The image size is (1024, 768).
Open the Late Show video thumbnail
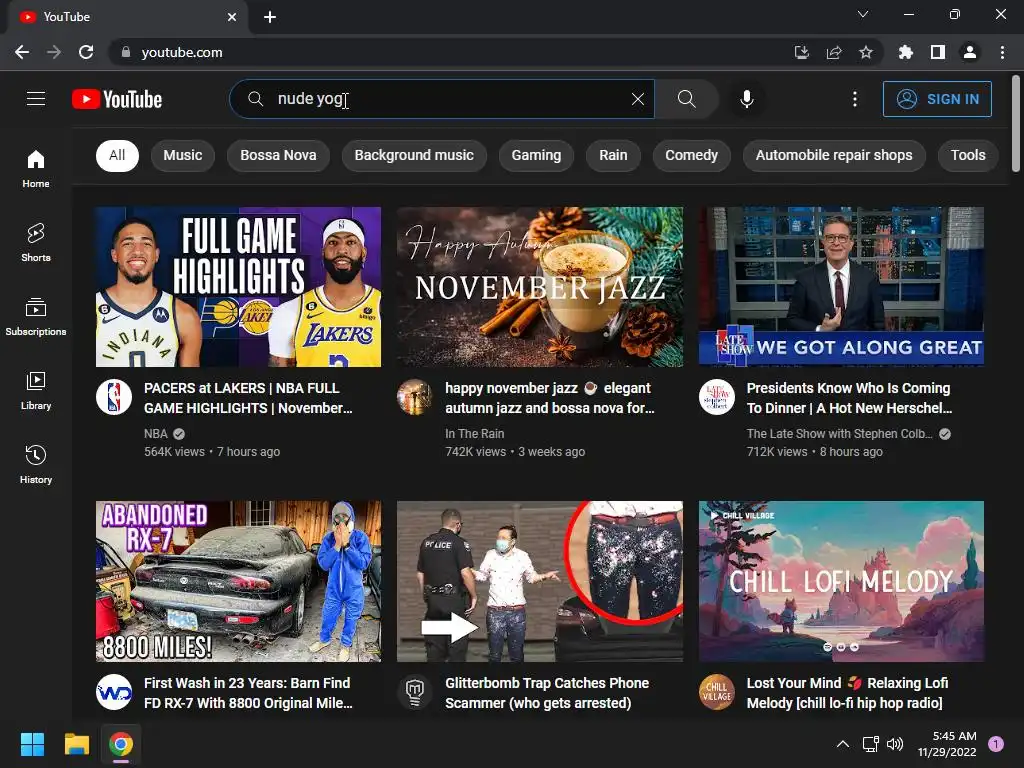coord(841,287)
